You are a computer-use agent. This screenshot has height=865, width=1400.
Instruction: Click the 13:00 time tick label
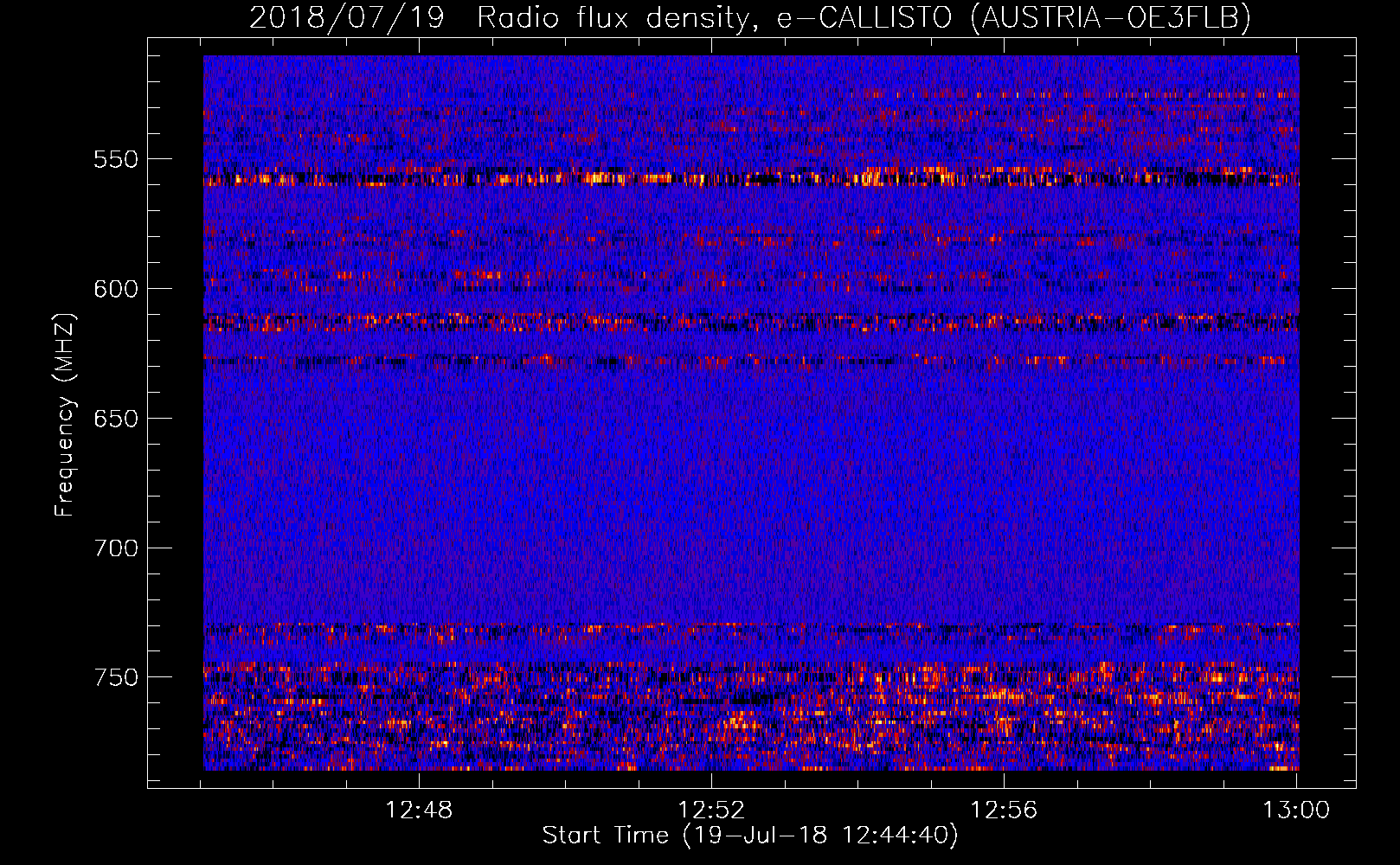click(1296, 811)
